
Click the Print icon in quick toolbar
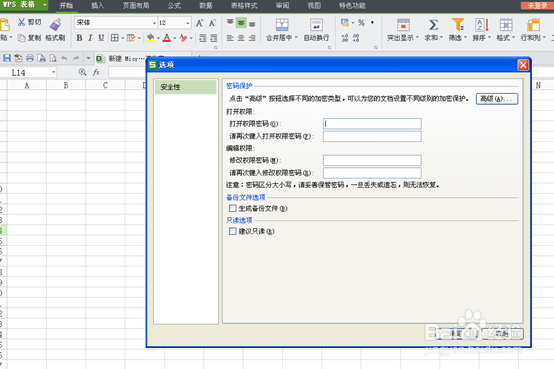30,58
